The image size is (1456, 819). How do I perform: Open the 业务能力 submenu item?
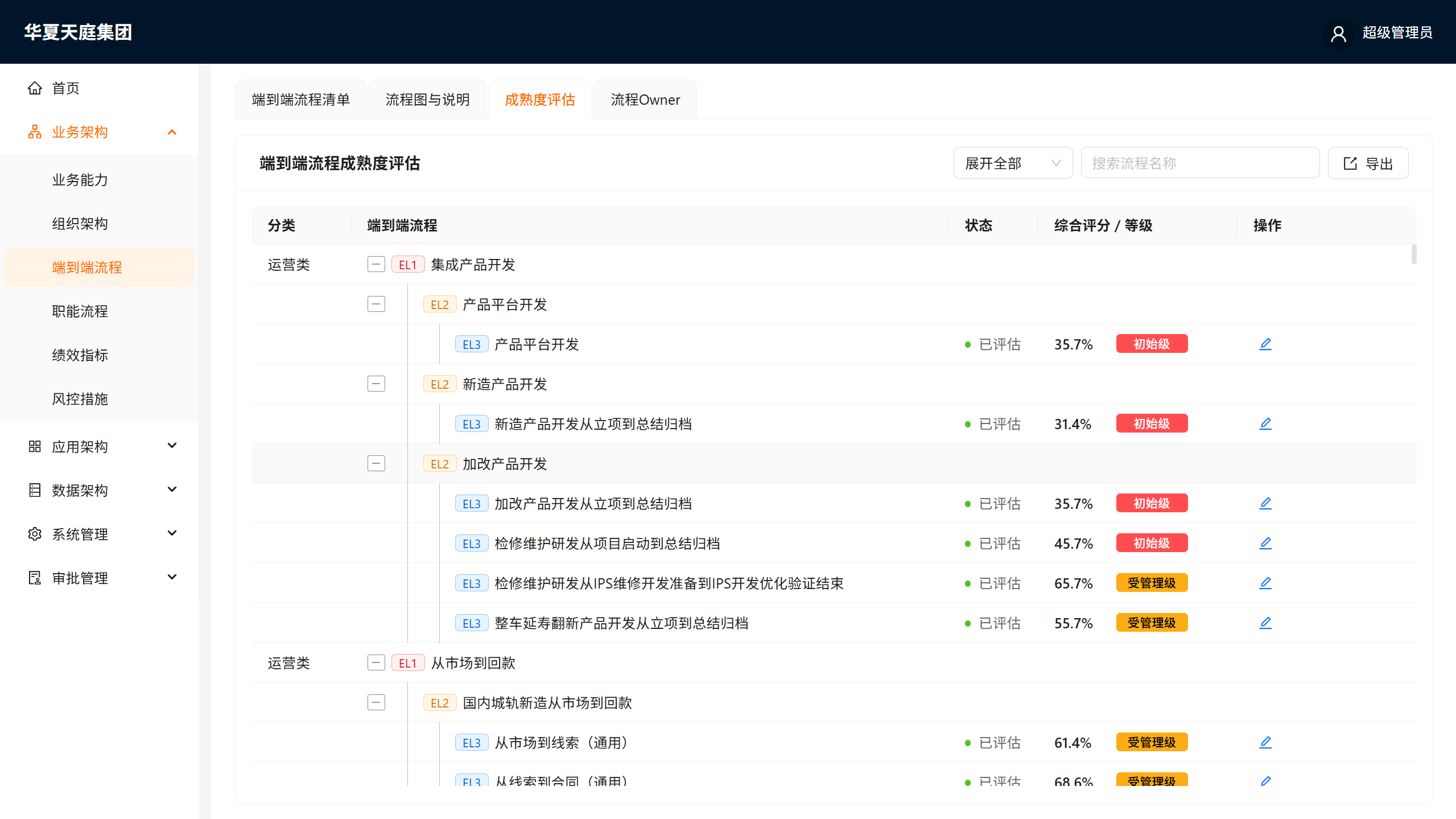99,180
